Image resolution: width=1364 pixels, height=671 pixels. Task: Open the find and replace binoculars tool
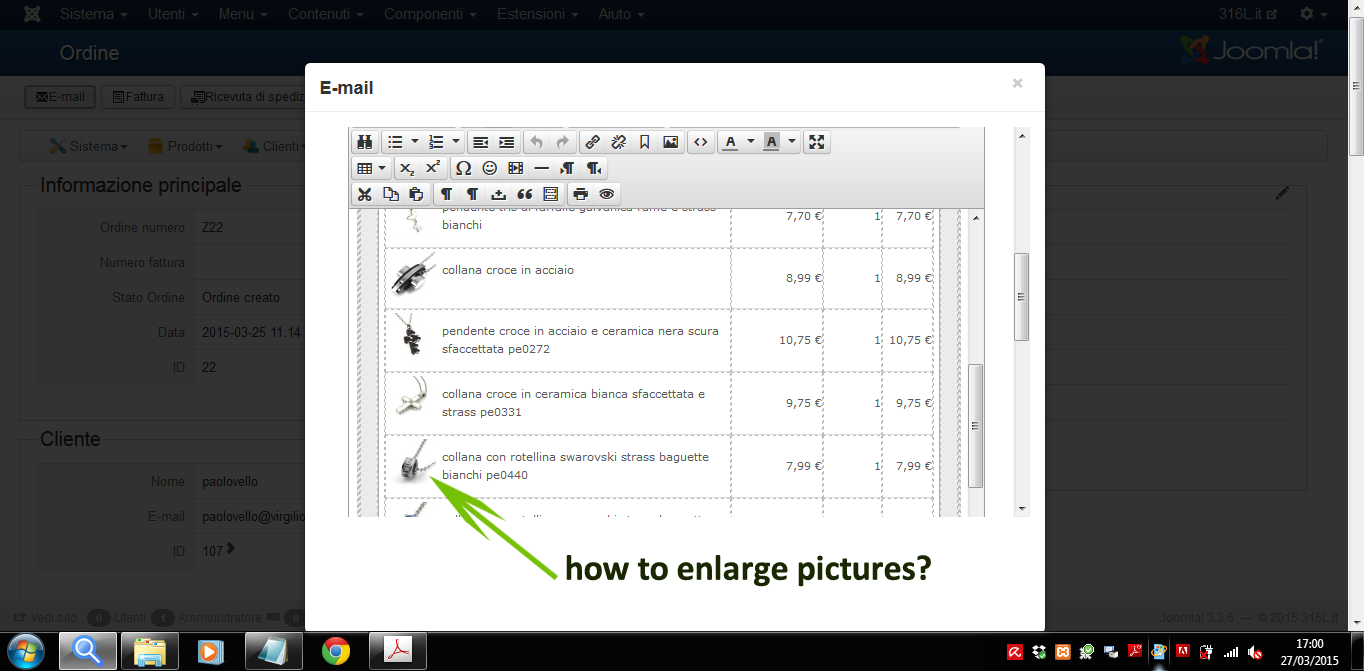(365, 142)
